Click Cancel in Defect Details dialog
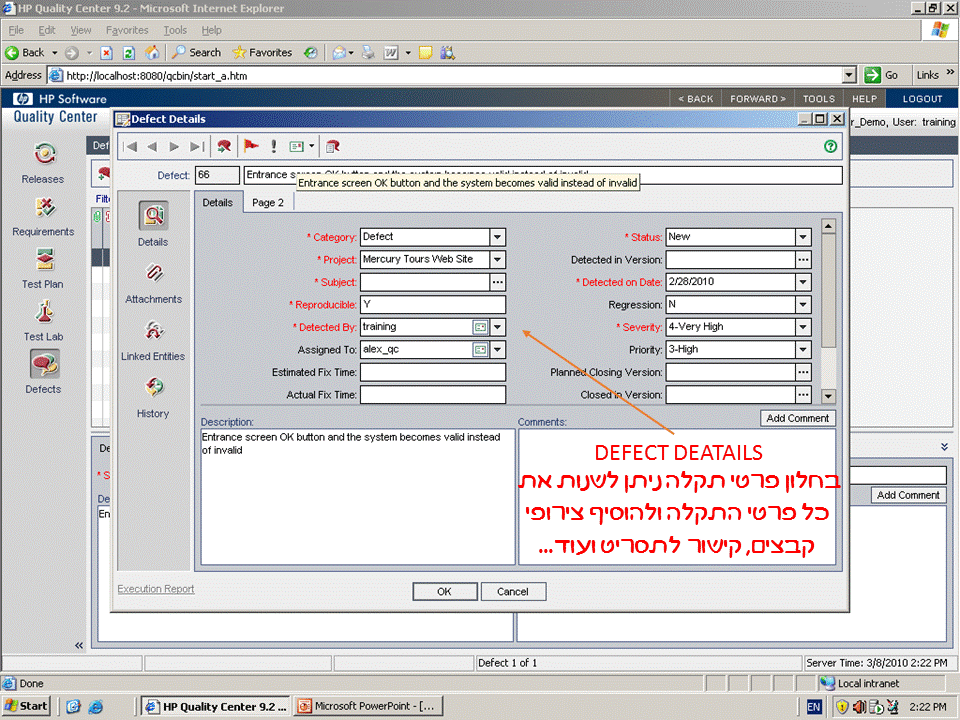Screen dimensions: 960x720 point(513,591)
